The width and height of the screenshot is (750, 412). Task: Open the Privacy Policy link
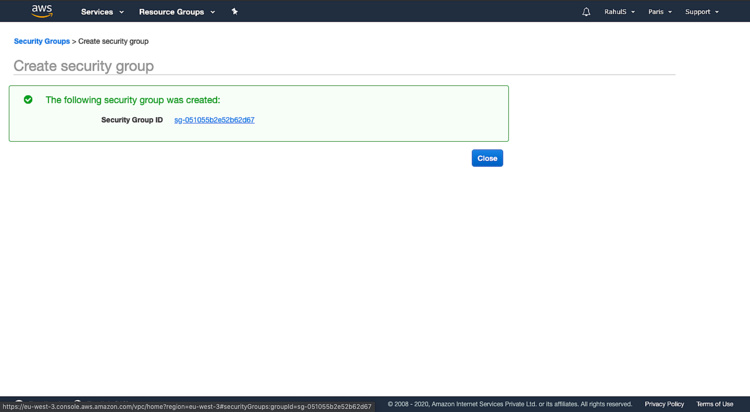[664, 404]
